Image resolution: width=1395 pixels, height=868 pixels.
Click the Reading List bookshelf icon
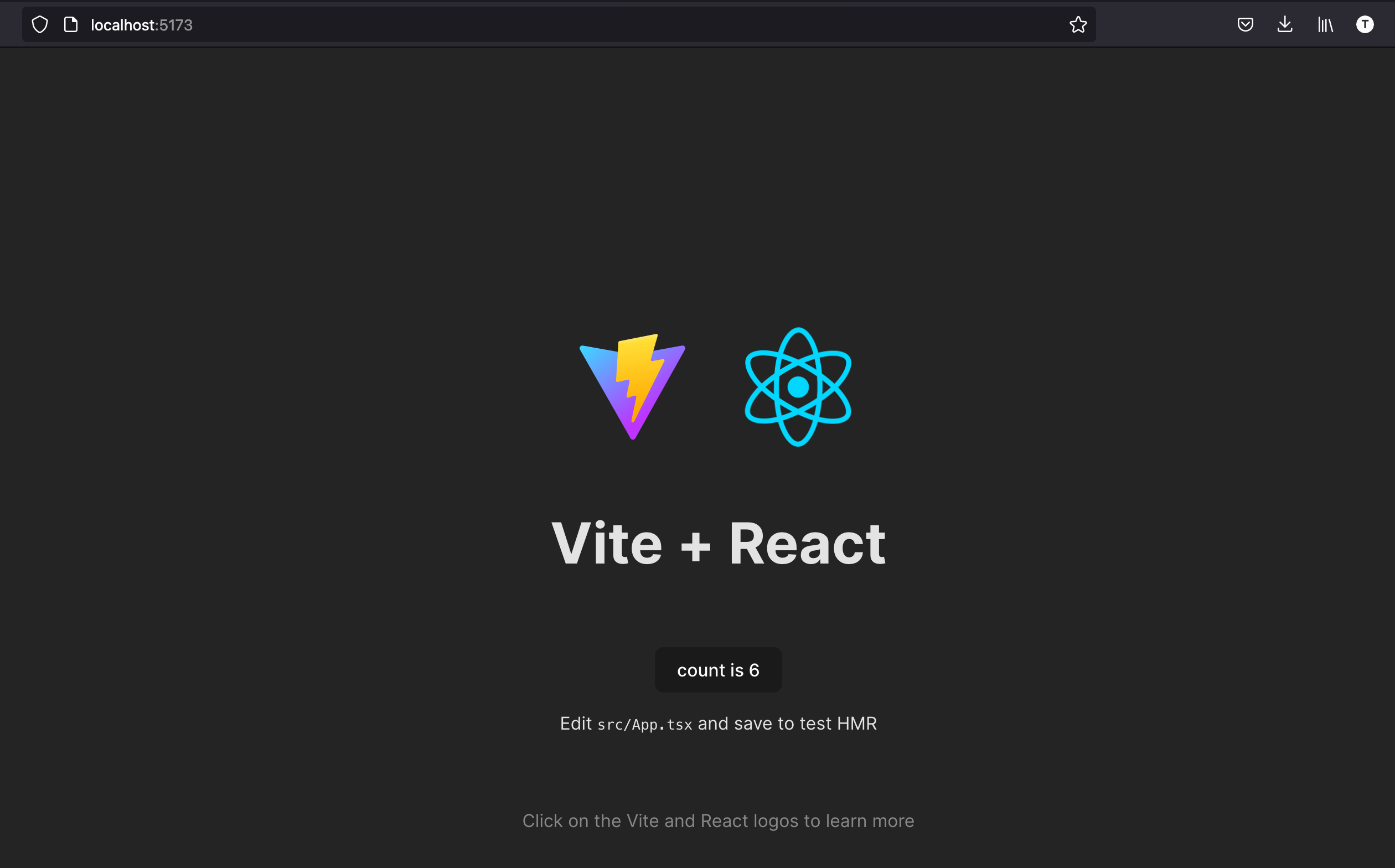[1325, 25]
